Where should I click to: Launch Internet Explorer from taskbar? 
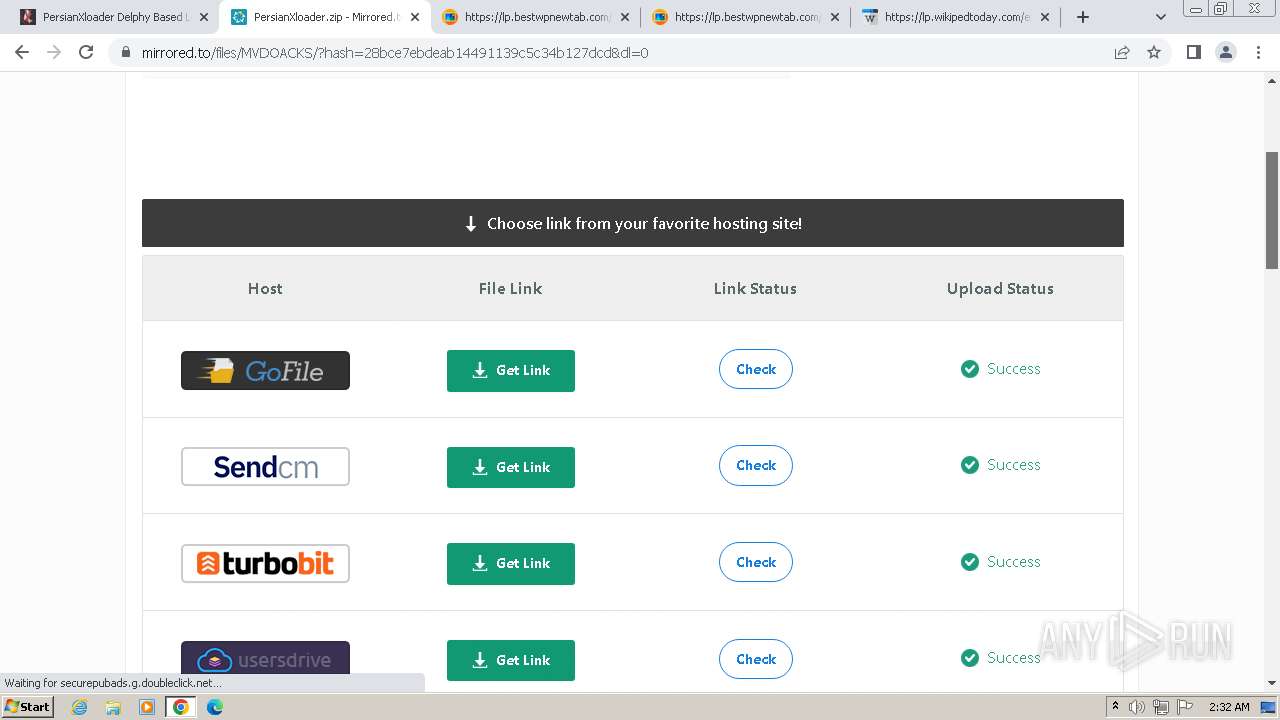pyautogui.click(x=79, y=707)
